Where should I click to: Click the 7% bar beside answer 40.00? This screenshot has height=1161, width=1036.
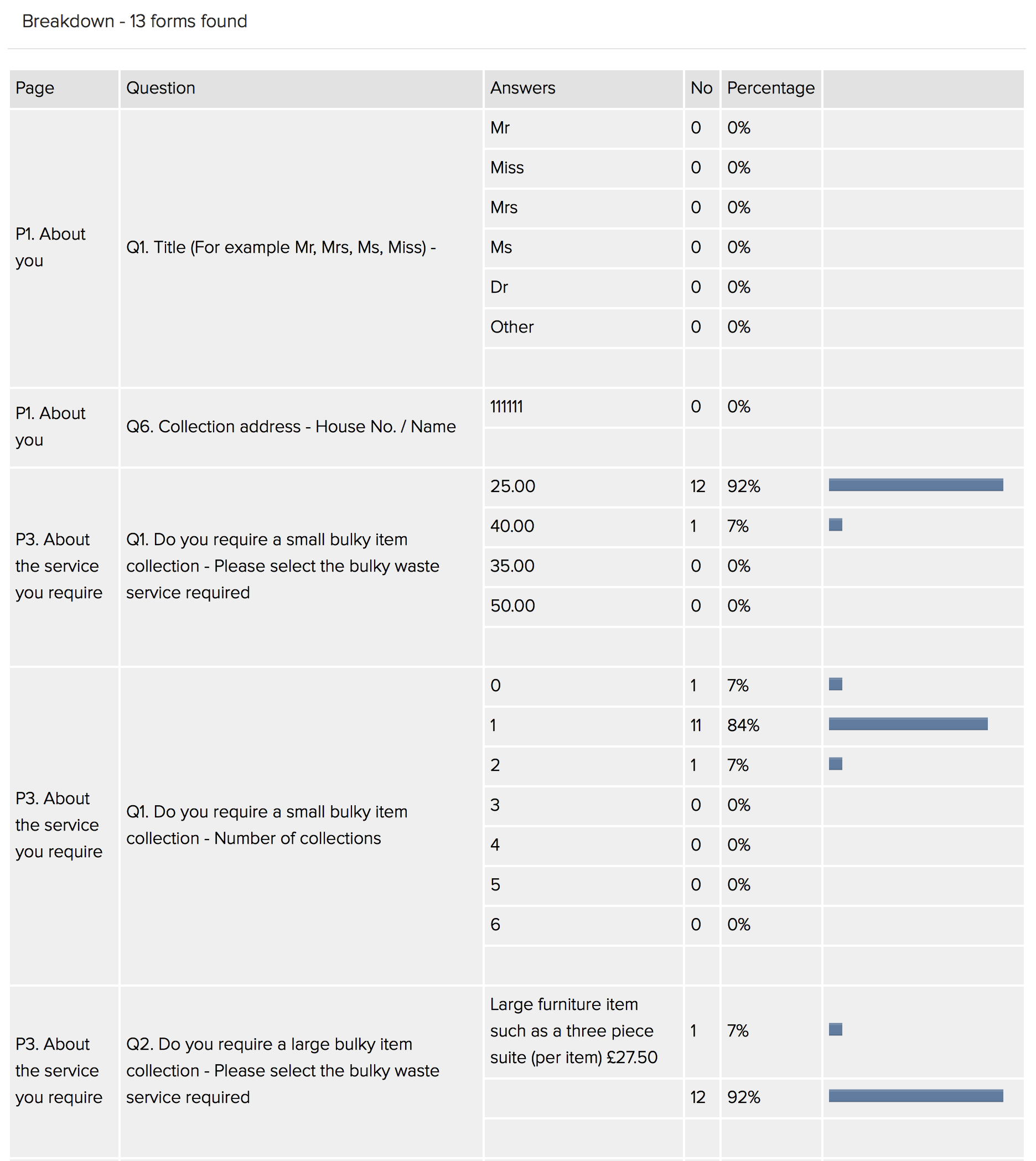click(835, 525)
